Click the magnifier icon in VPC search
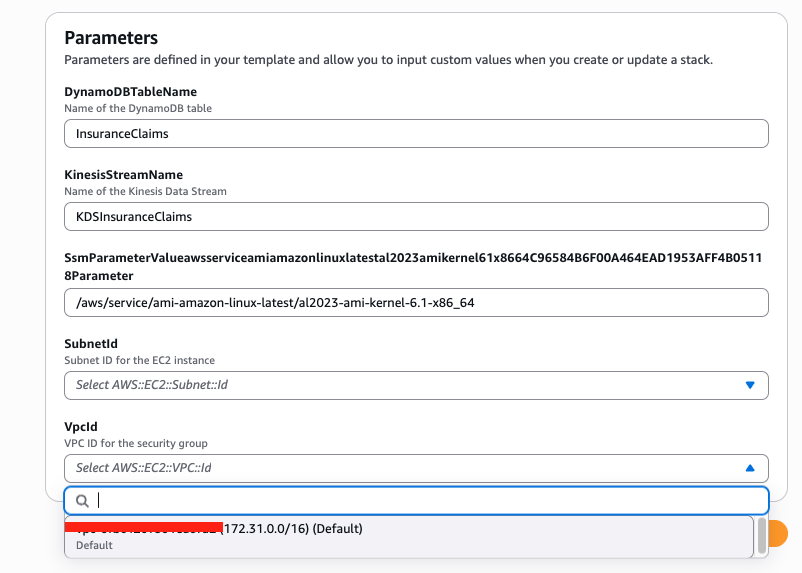This screenshot has width=802, height=573. 83,501
